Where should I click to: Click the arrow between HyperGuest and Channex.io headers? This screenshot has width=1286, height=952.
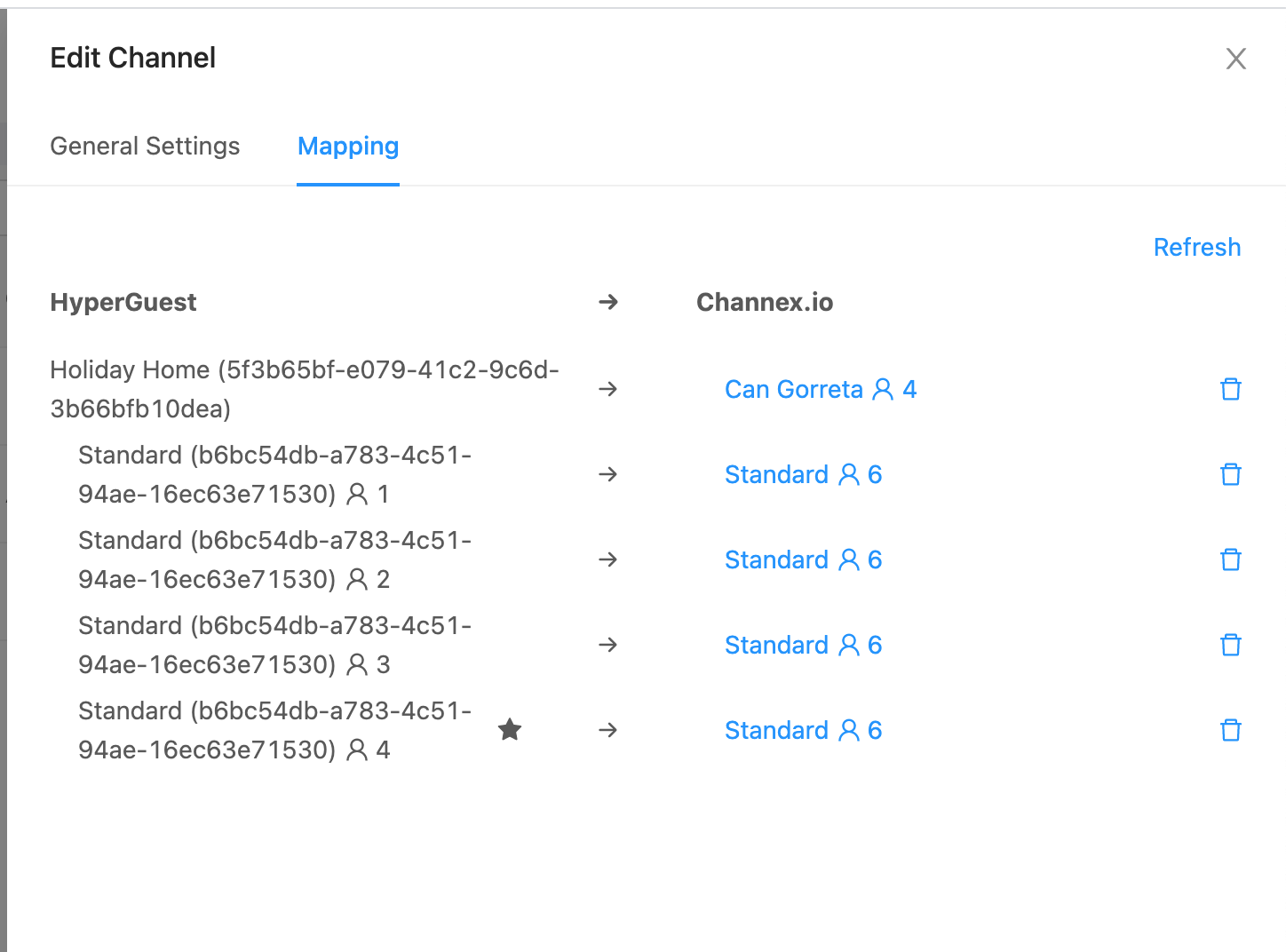(x=608, y=302)
